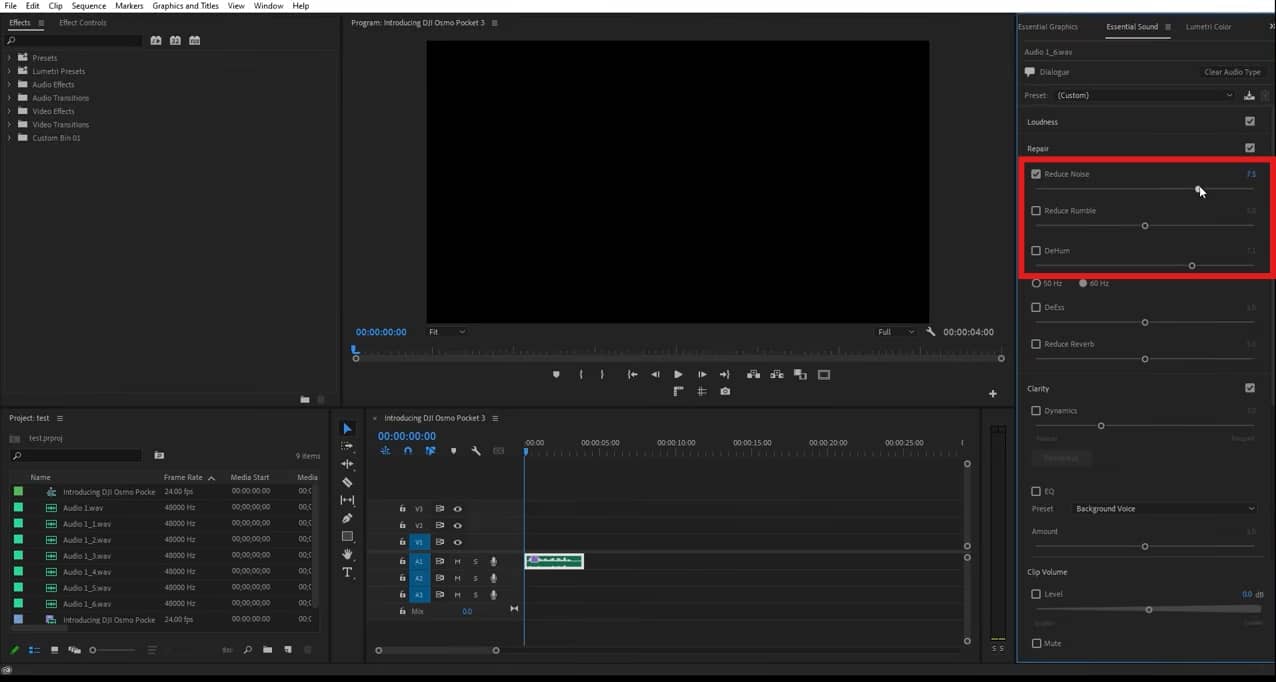1276x682 pixels.
Task: Select the Ripple Edit tool
Action: (347, 464)
